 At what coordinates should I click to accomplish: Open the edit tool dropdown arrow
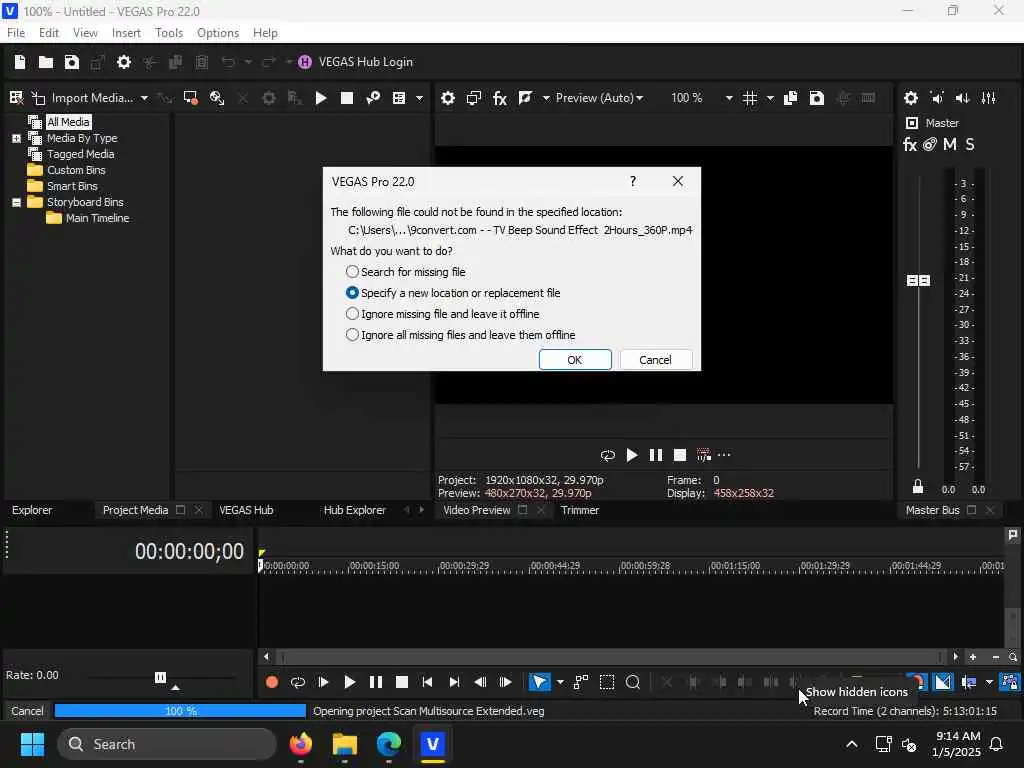click(560, 682)
